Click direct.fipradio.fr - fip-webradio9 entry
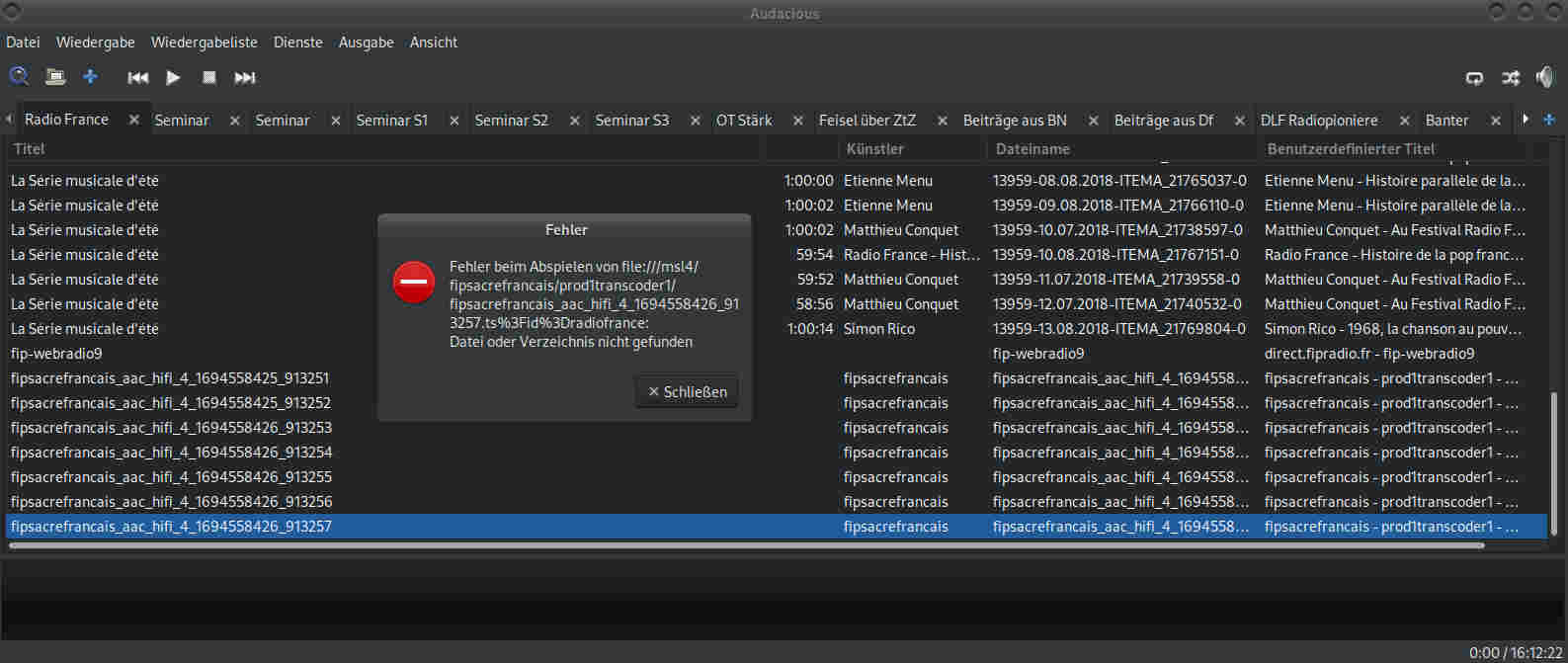1568x663 pixels. click(x=1369, y=354)
